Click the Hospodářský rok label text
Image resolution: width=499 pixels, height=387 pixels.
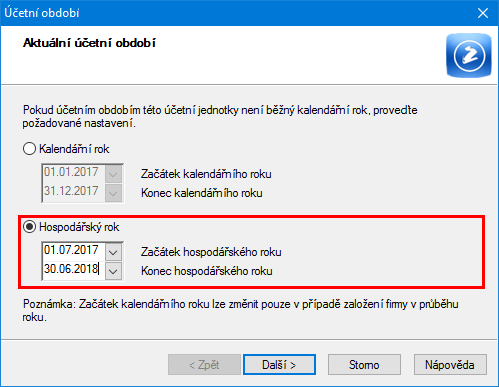(x=79, y=227)
